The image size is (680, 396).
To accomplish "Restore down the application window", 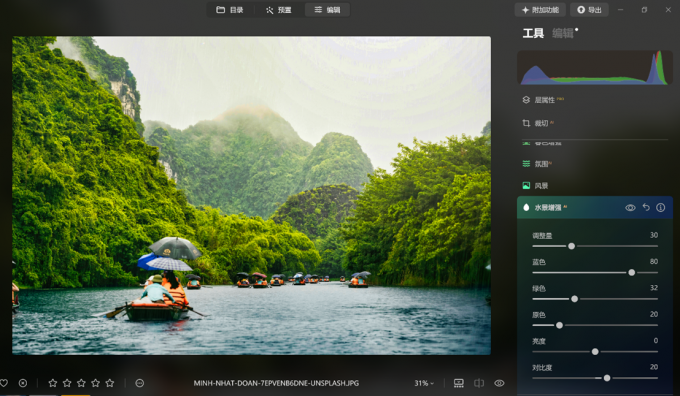I will pos(644,10).
